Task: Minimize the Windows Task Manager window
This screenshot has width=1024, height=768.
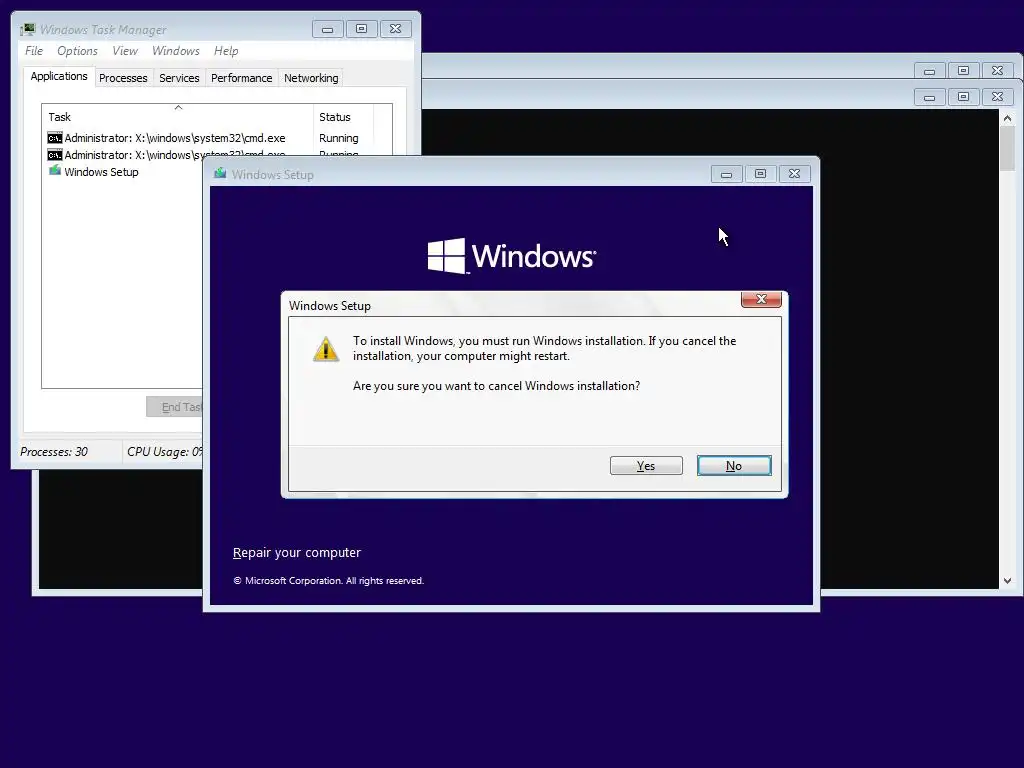Action: click(327, 29)
